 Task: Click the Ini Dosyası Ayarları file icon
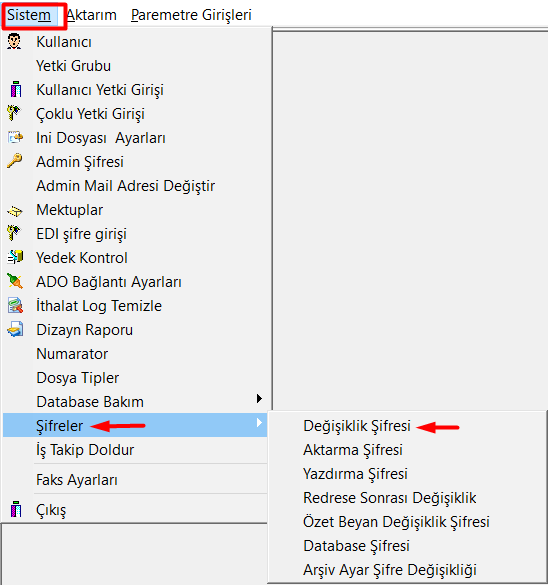15,137
